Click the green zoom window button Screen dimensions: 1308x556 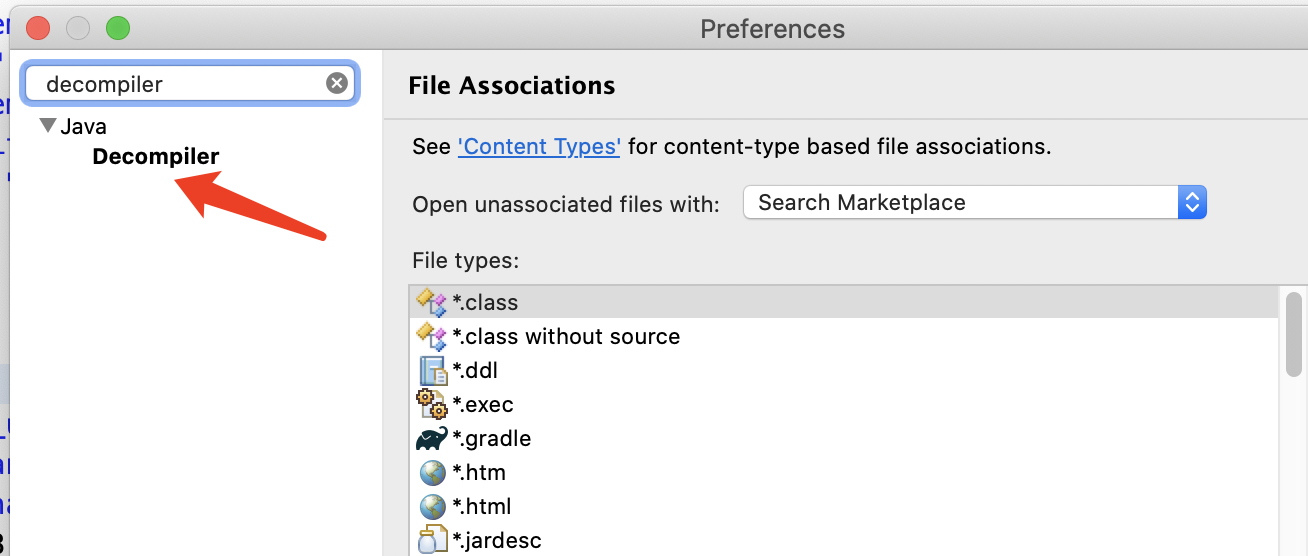click(x=118, y=29)
